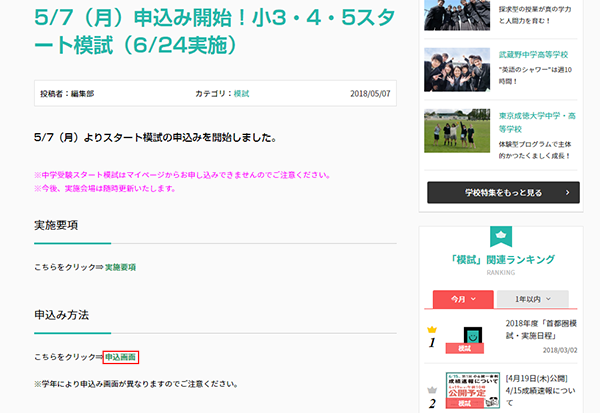The width and height of the screenshot is (600, 413).
Task: Open the 実施要項 details link
Action: (x=120, y=267)
